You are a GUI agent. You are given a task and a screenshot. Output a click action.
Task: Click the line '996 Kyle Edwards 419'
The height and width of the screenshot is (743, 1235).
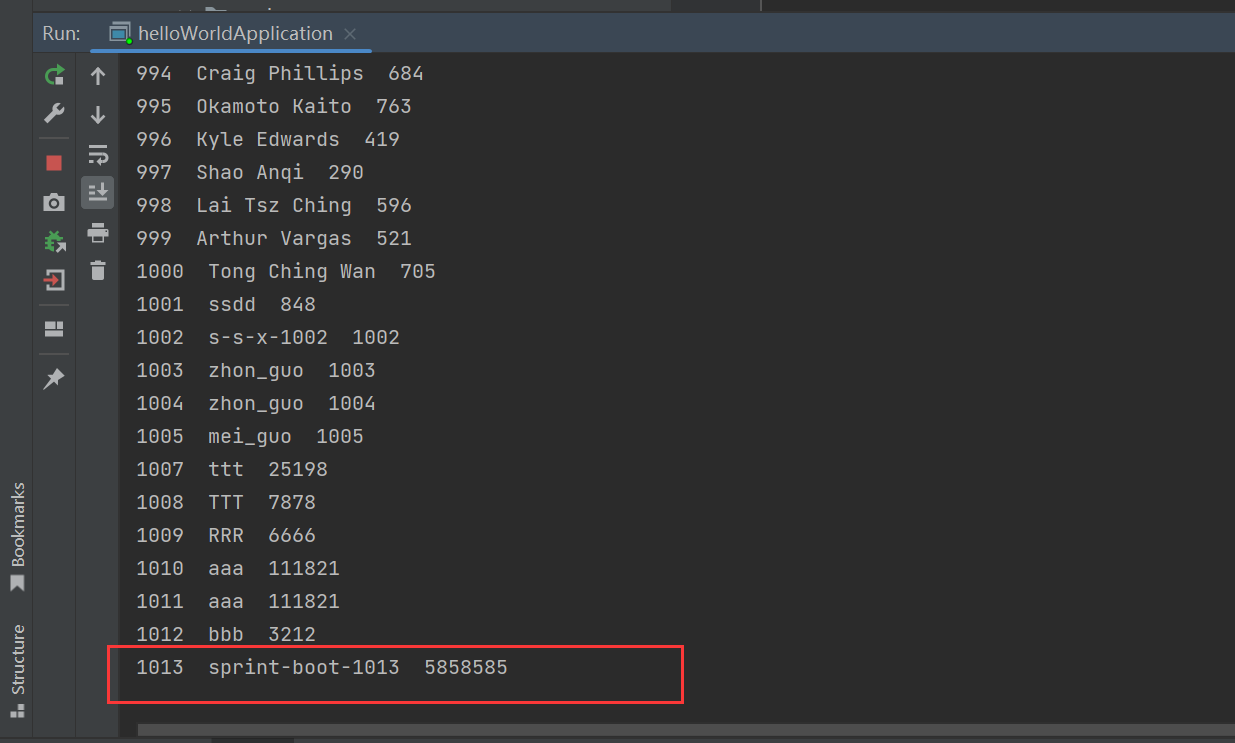click(268, 139)
